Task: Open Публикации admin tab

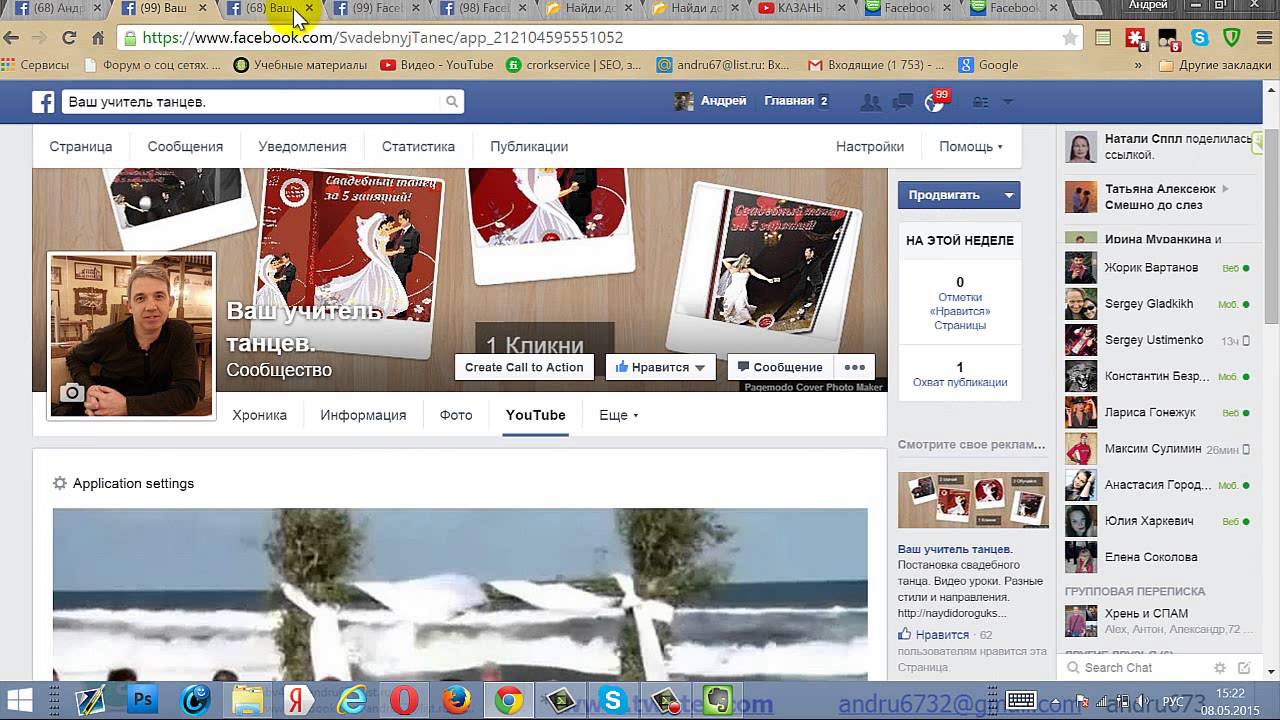Action: (x=529, y=146)
